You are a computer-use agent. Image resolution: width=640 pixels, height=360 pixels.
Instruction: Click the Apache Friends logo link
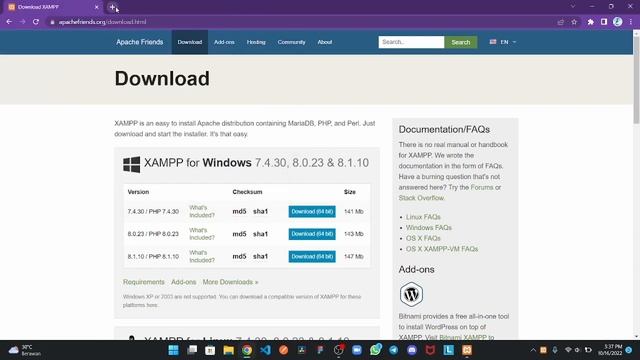(x=140, y=42)
